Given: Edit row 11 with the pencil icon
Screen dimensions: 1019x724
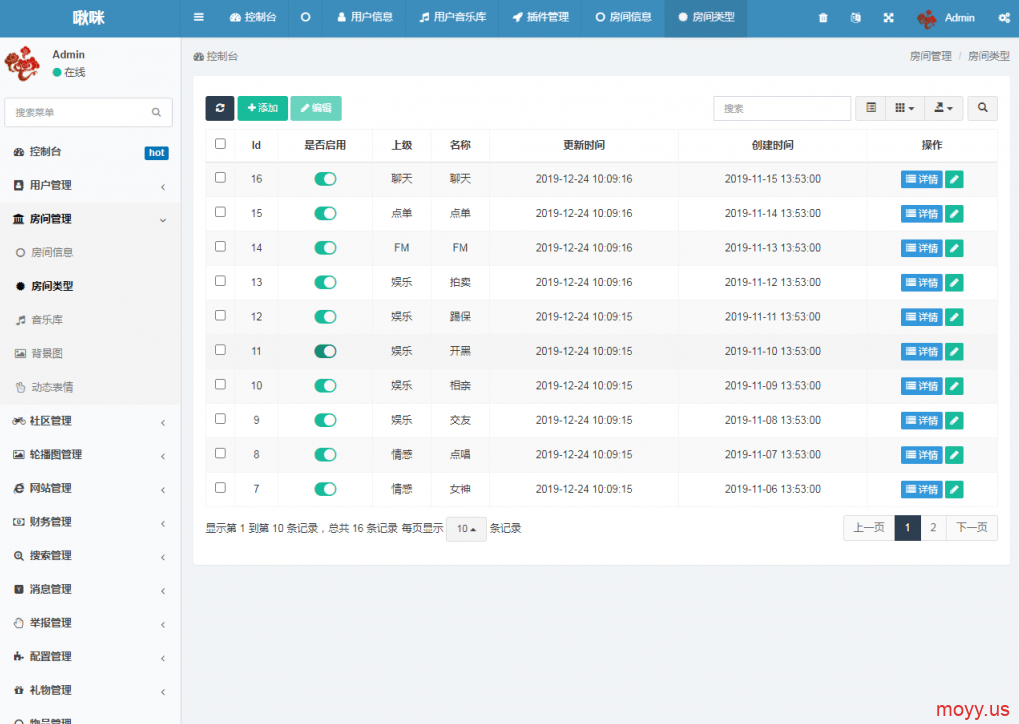Looking at the screenshot, I should pyautogui.click(x=954, y=352).
